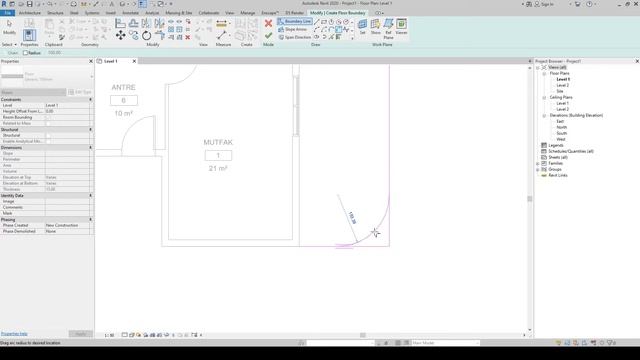
Task: Enable the Radius checkbox in options bar
Action: click(25, 53)
